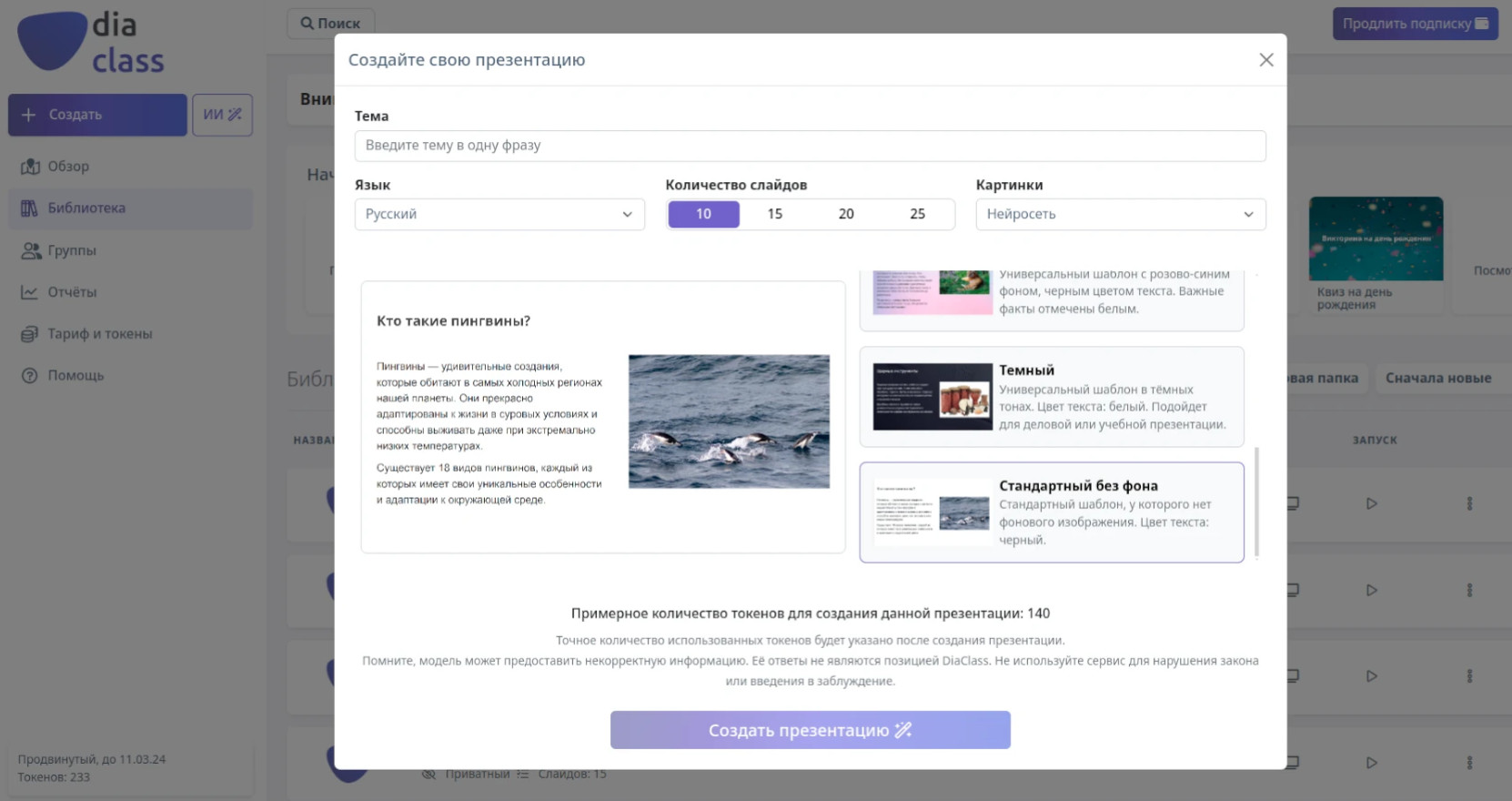Click the Создать презентацию button
The width and height of the screenshot is (1512, 801).
coord(810,730)
